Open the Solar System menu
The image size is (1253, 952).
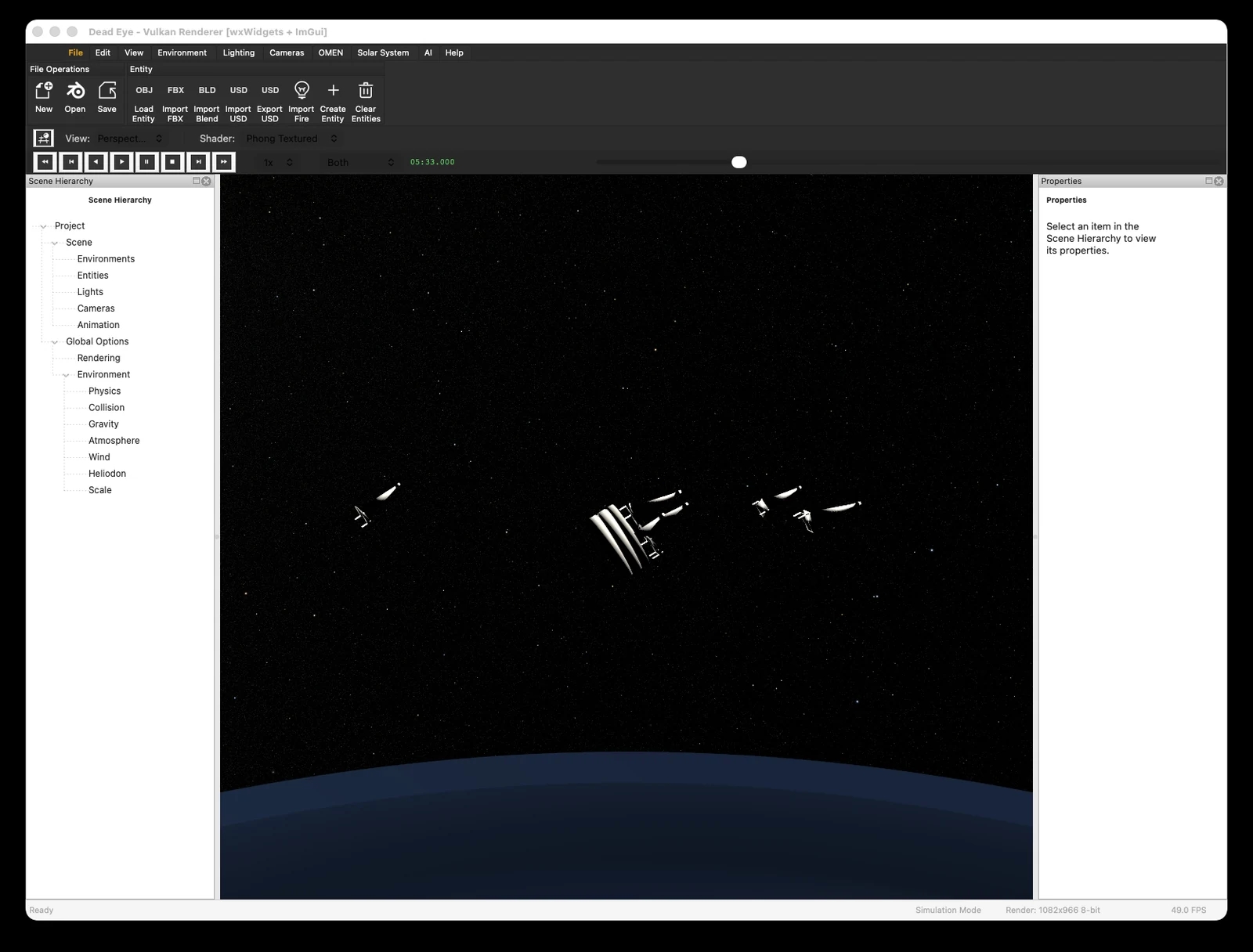coord(383,52)
